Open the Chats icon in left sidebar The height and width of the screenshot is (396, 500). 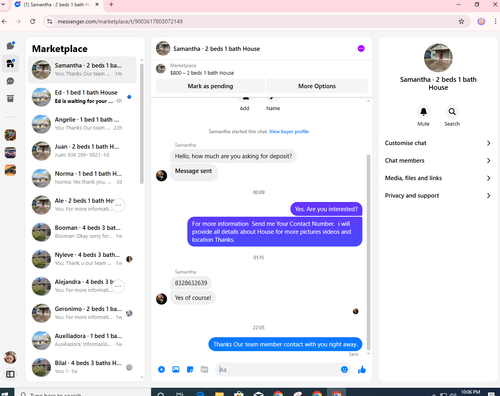pos(10,45)
